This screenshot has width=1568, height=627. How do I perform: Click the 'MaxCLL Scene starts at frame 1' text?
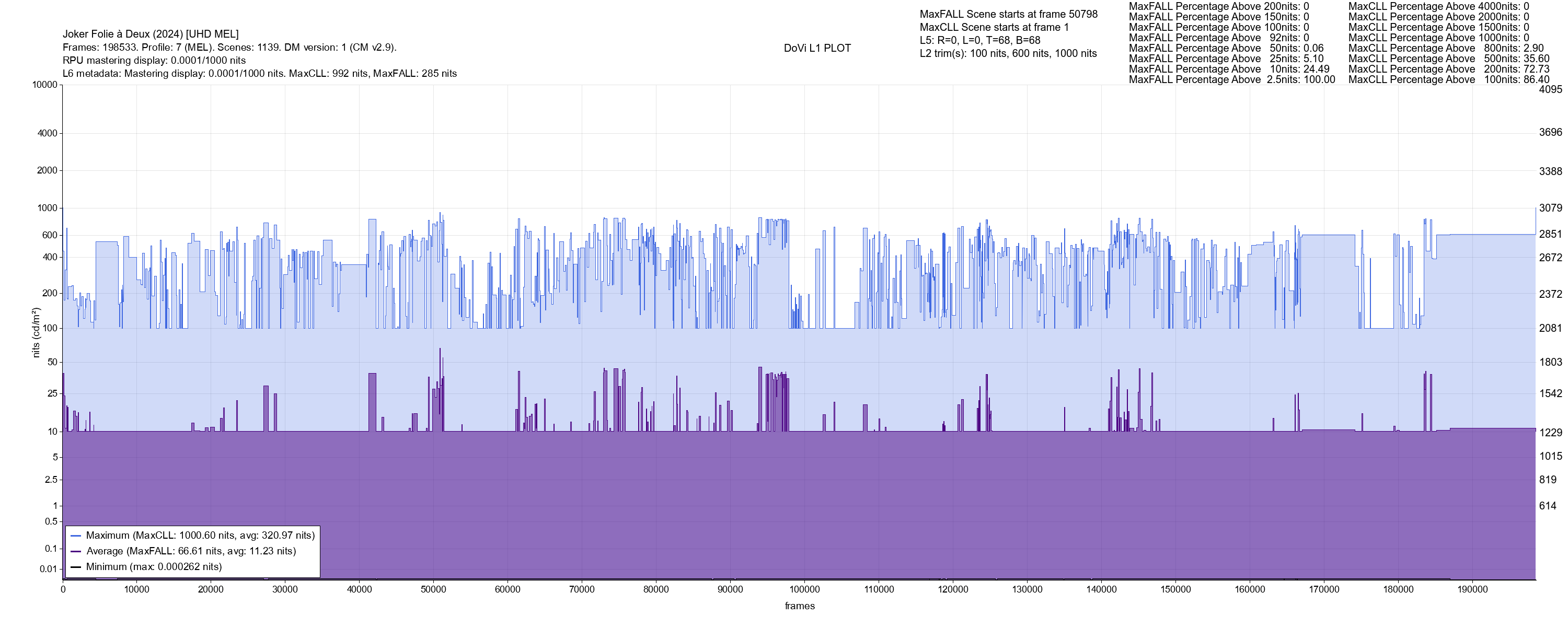pos(994,27)
